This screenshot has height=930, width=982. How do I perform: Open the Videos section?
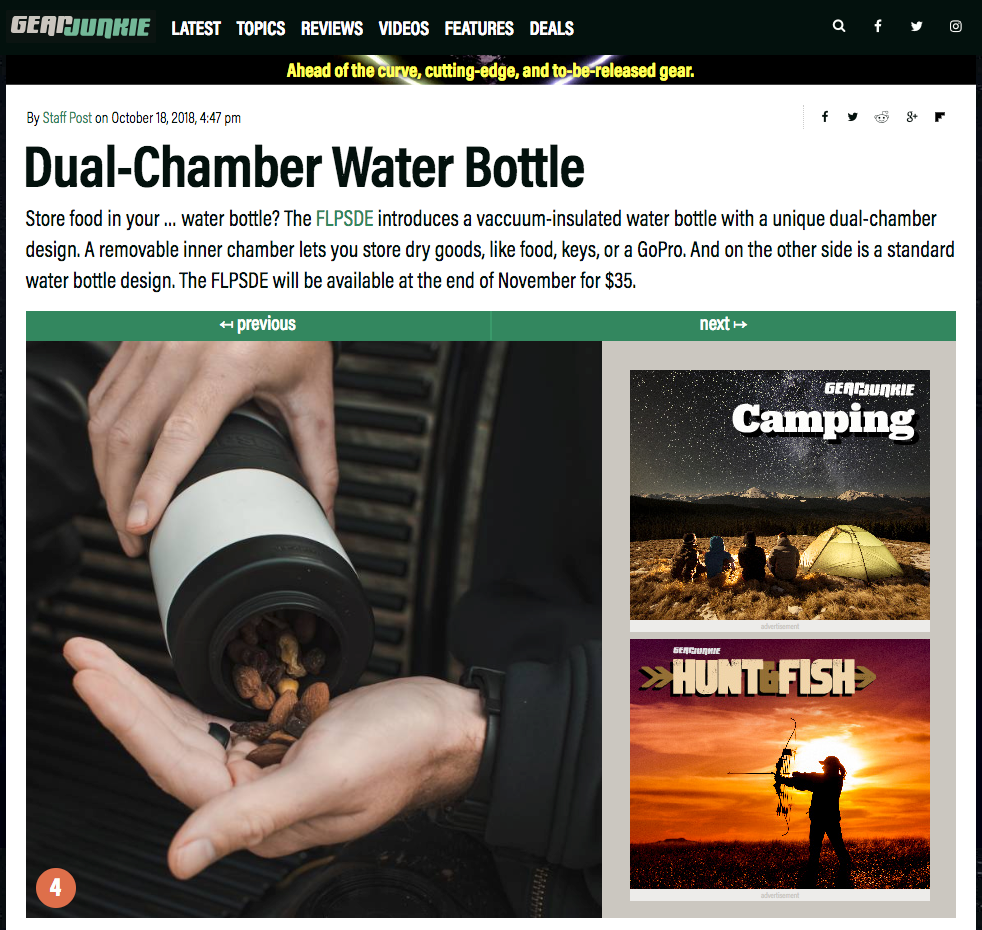(x=403, y=28)
